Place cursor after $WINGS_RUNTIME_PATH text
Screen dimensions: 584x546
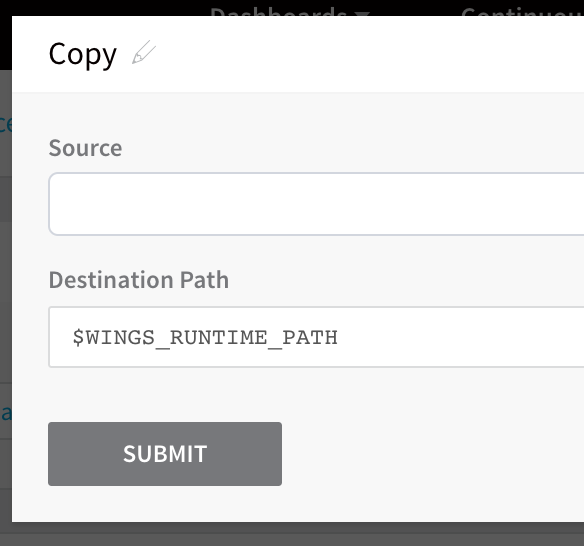point(340,338)
